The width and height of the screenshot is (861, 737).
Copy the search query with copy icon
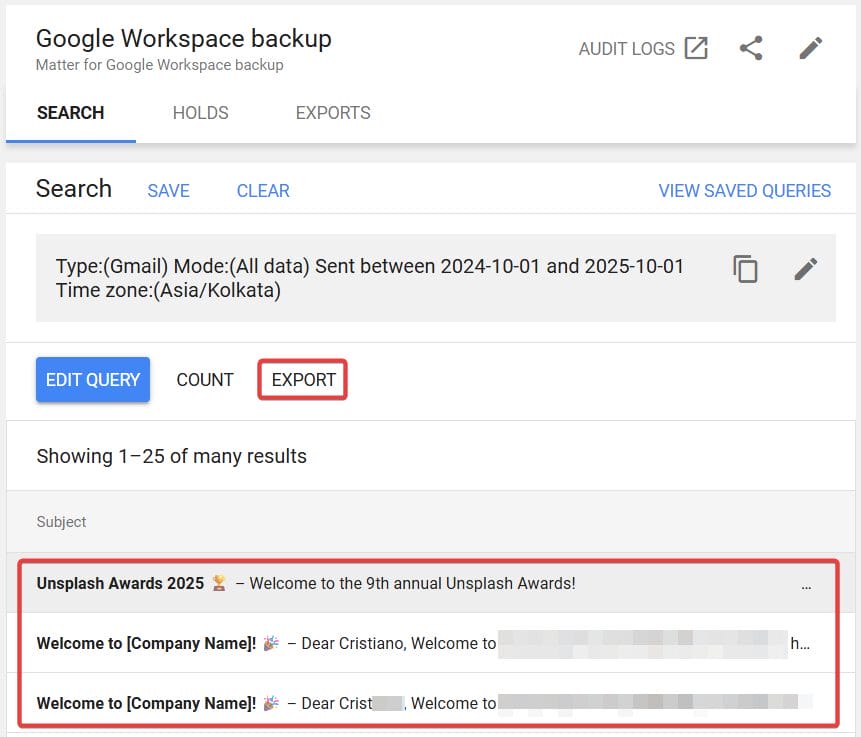pos(746,269)
